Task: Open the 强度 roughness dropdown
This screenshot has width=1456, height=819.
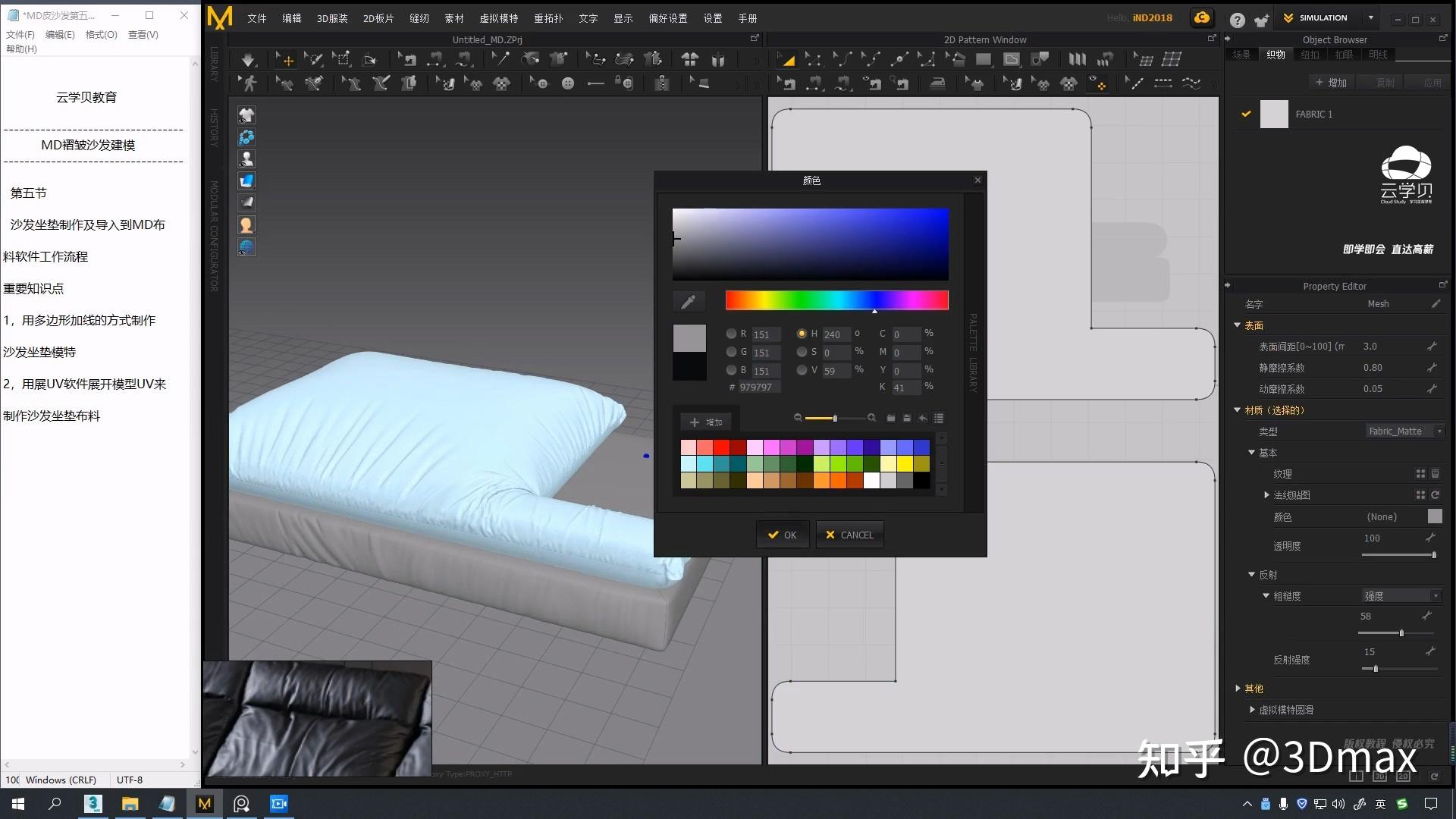Action: coord(1401,595)
